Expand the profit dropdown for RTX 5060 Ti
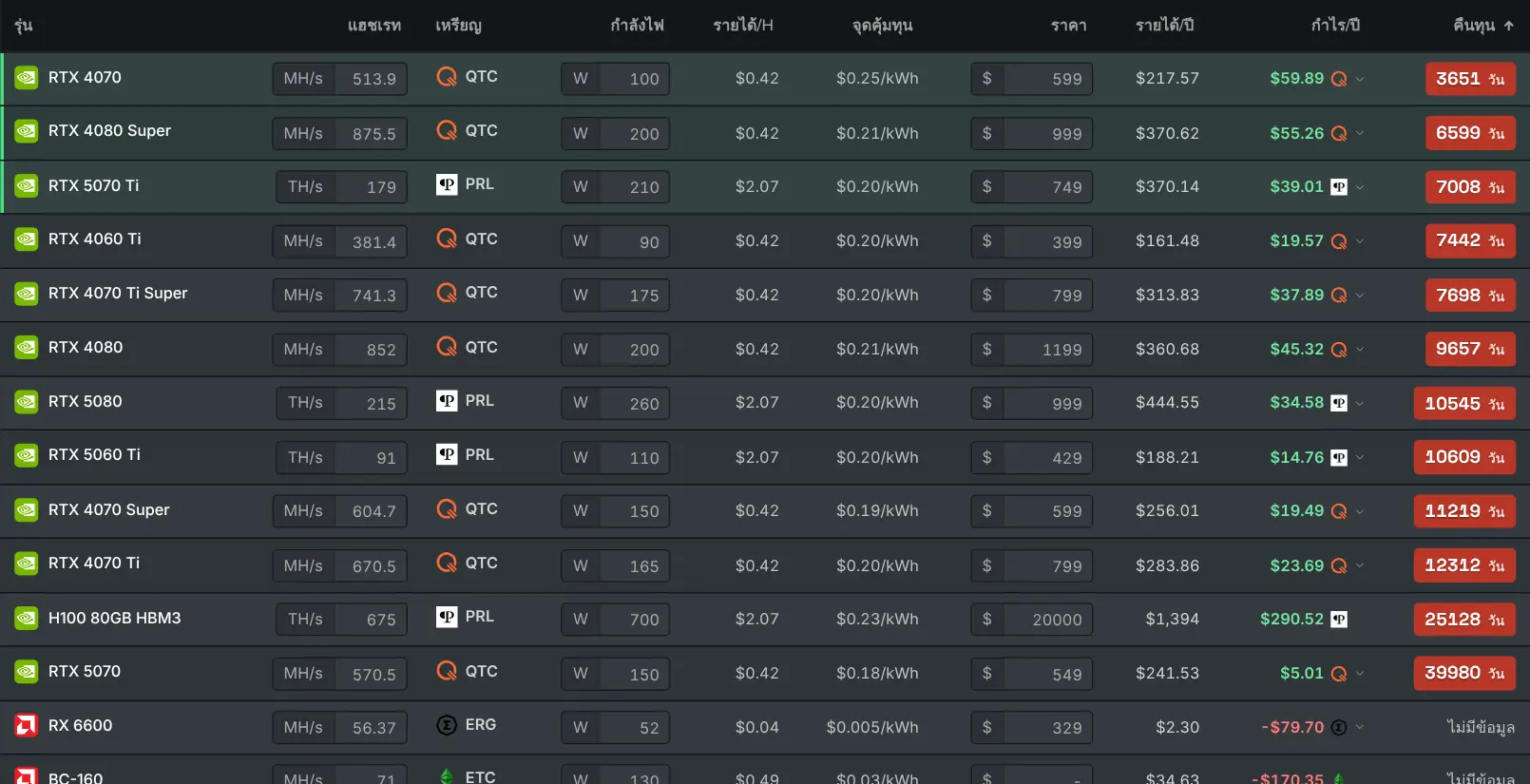 pos(1360,458)
